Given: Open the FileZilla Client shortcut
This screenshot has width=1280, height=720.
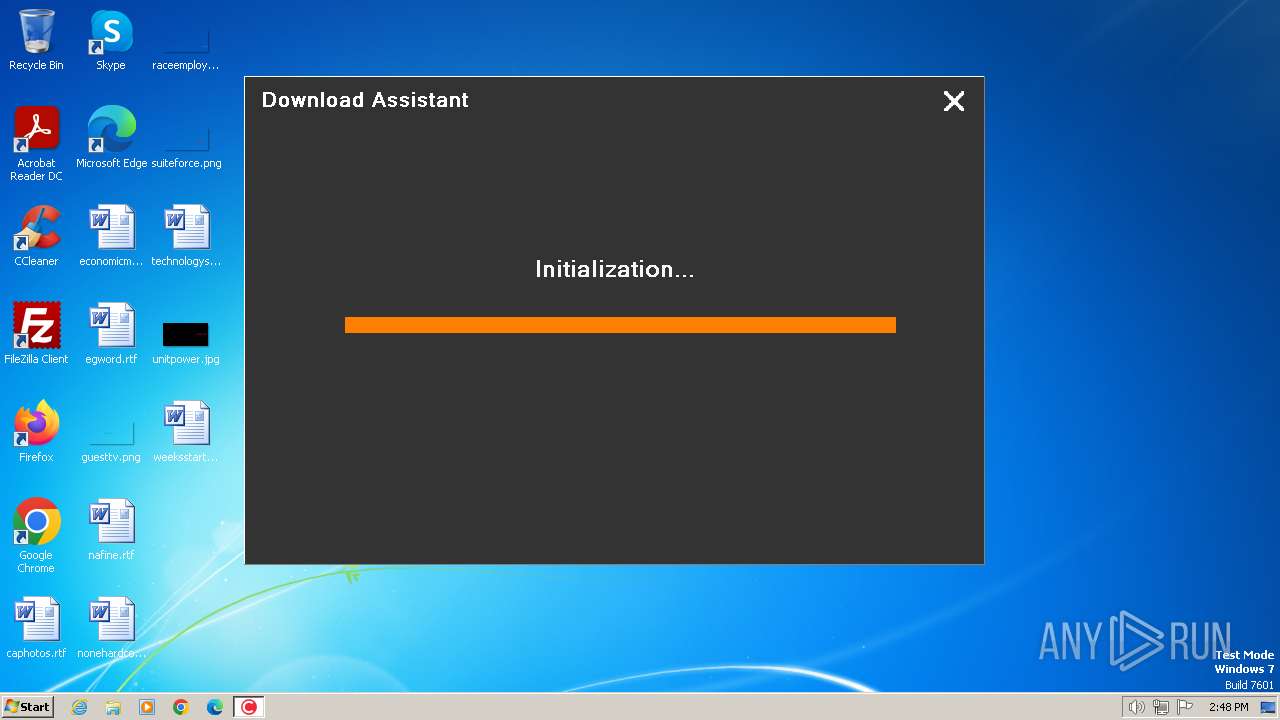Looking at the screenshot, I should tap(36, 334).
